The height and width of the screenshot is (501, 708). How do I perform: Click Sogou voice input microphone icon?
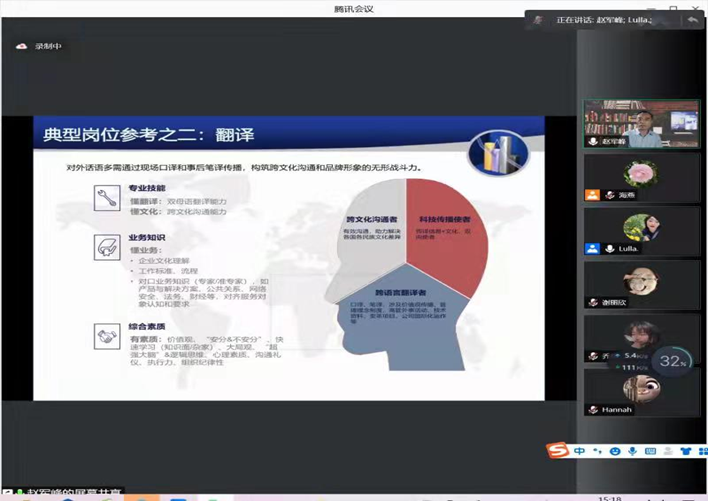631,452
